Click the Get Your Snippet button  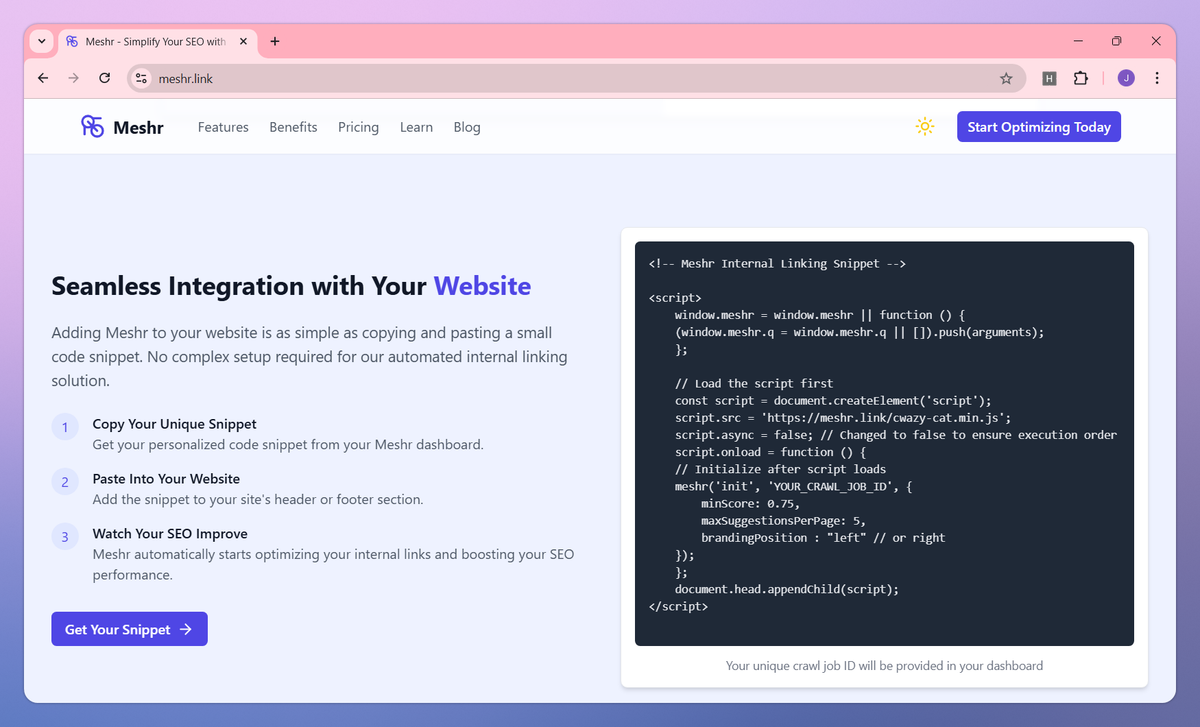129,628
